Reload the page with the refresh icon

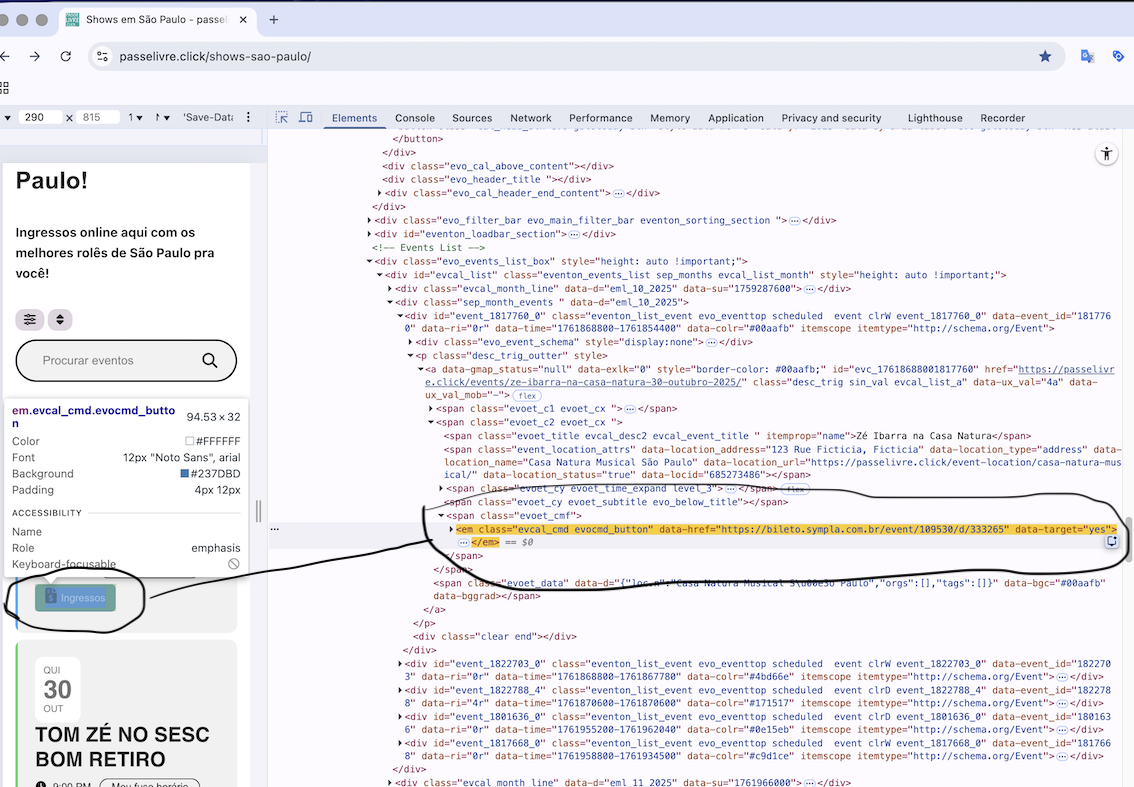(66, 56)
